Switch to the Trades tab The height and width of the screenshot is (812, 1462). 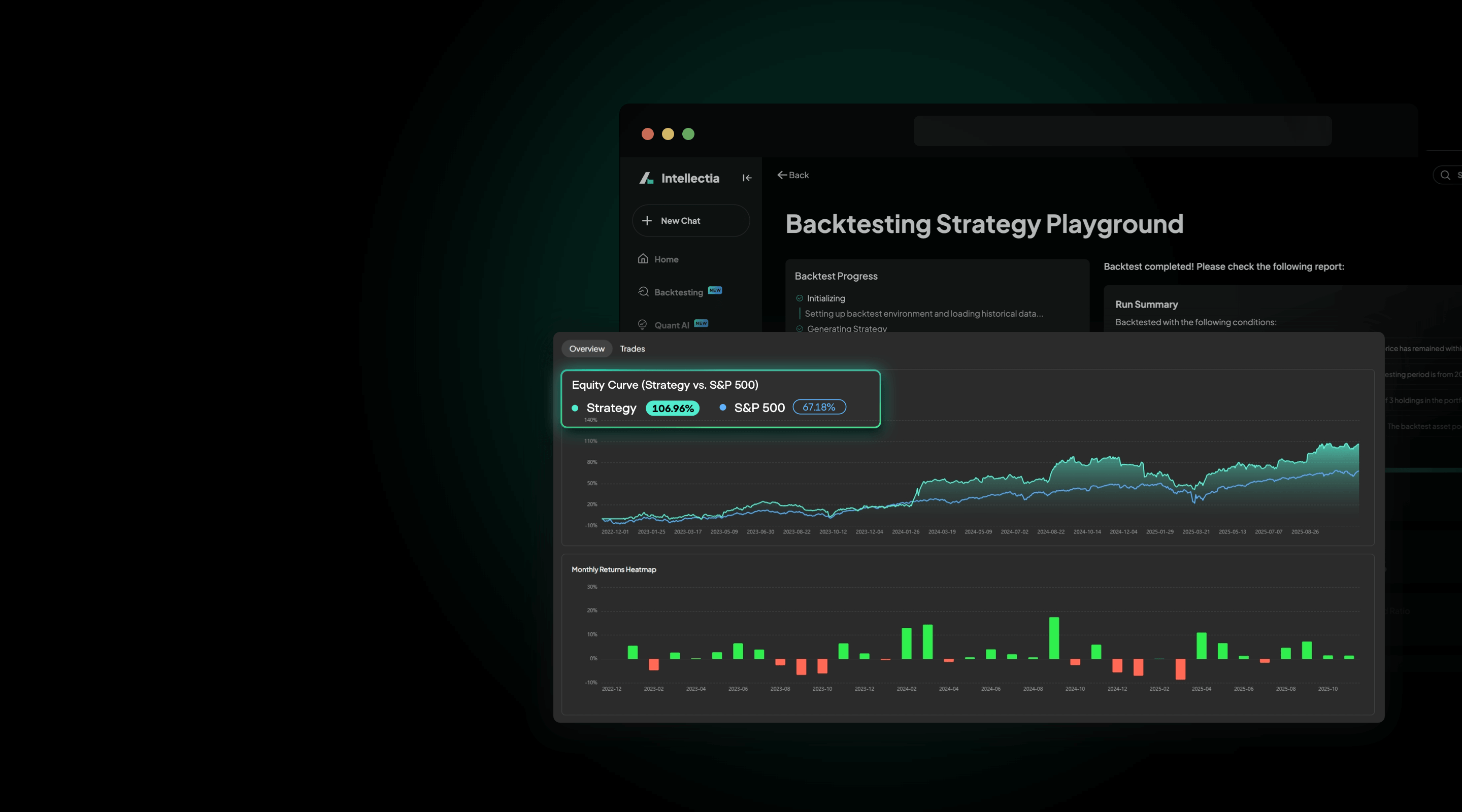pos(632,349)
